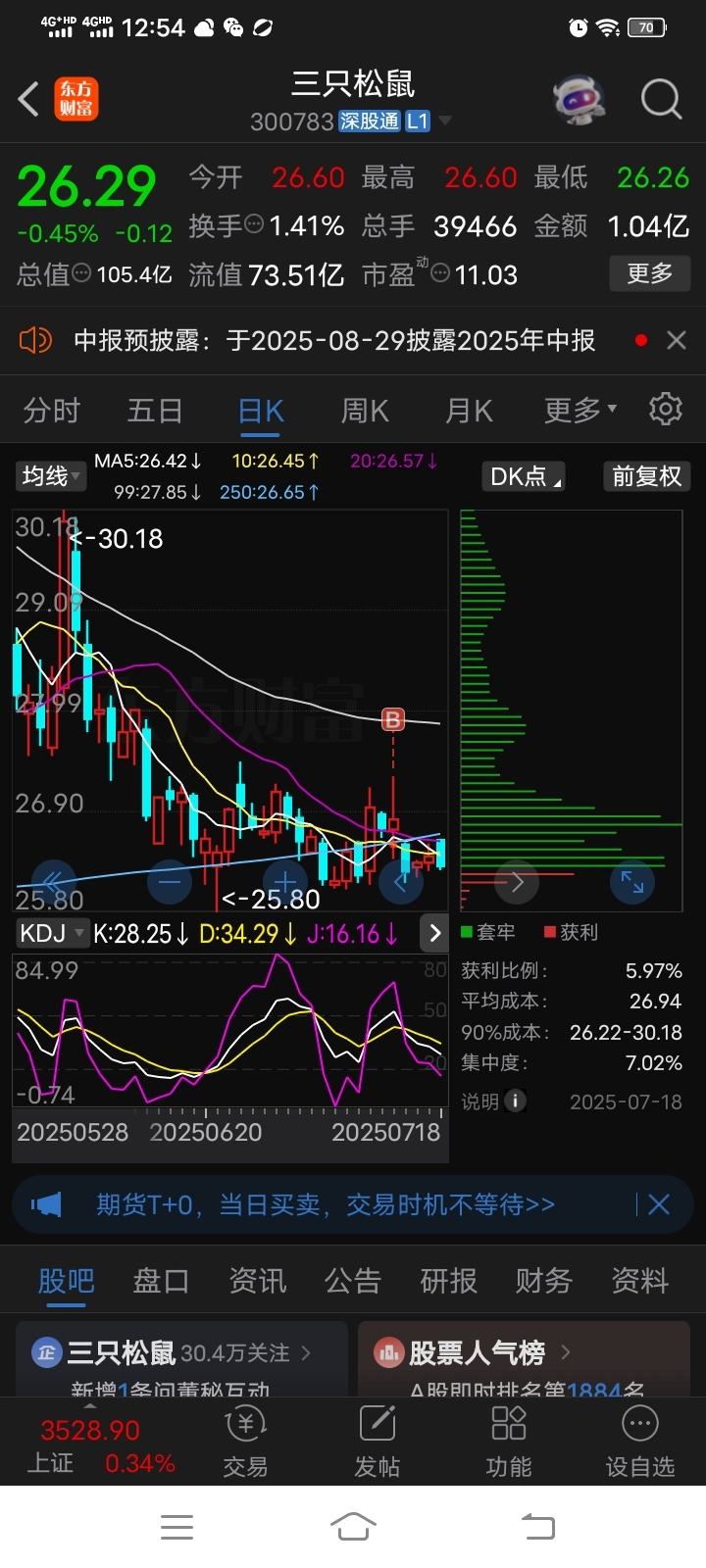Dismiss the 中报预披露 notice
706x1568 pixels.
point(676,340)
